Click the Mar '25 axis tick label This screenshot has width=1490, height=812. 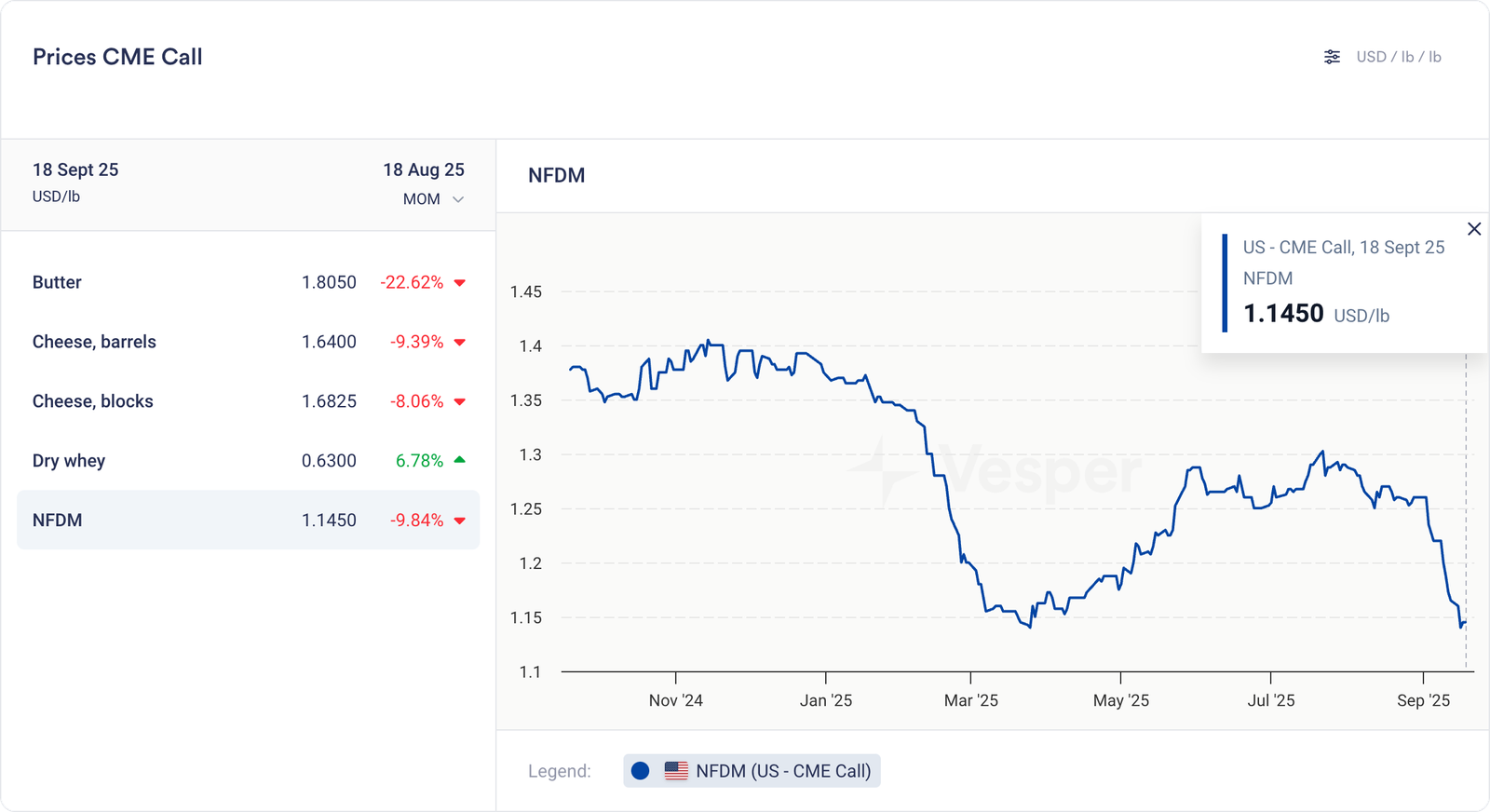(970, 700)
